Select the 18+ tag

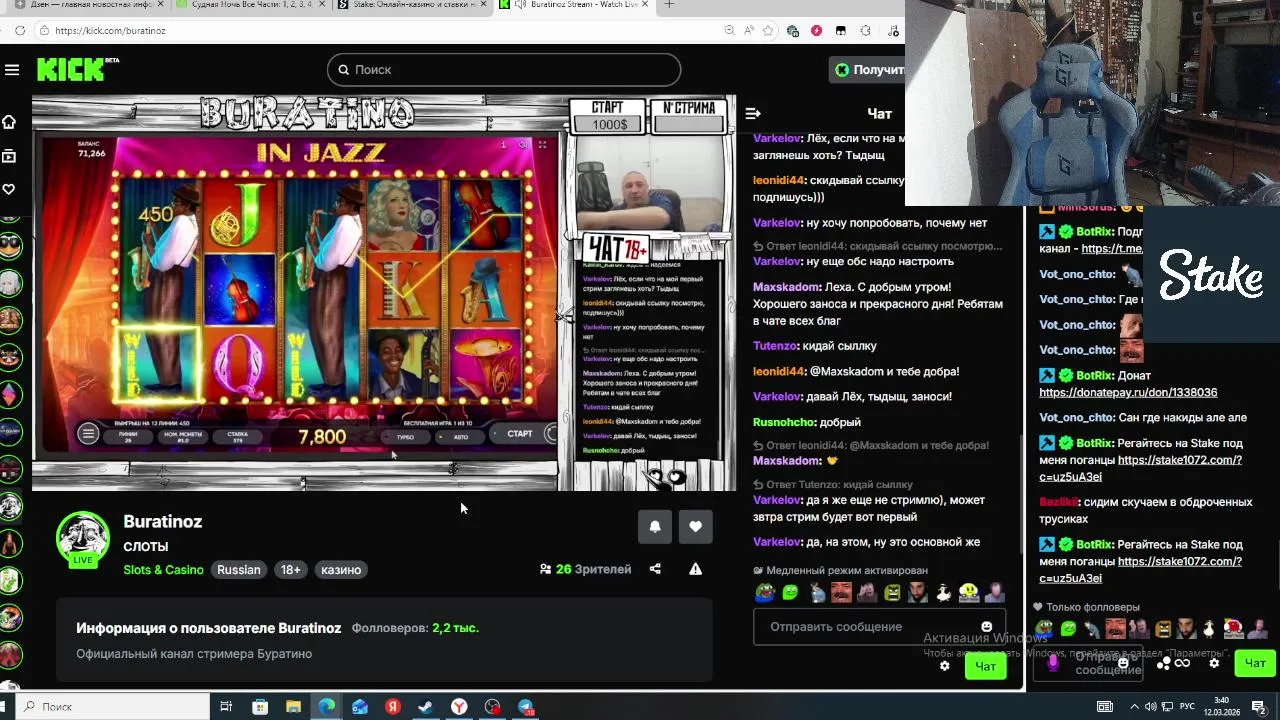click(290, 570)
